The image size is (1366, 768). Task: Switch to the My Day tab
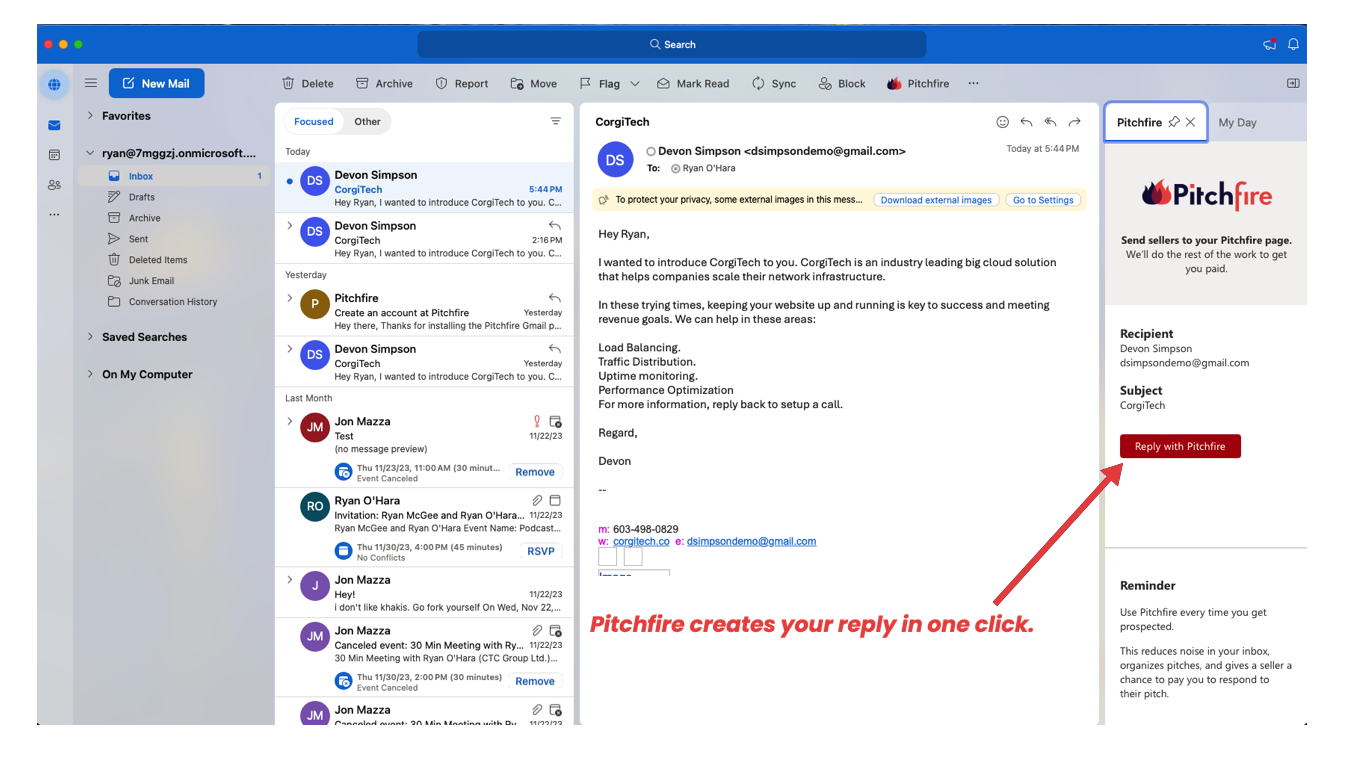click(x=1238, y=123)
